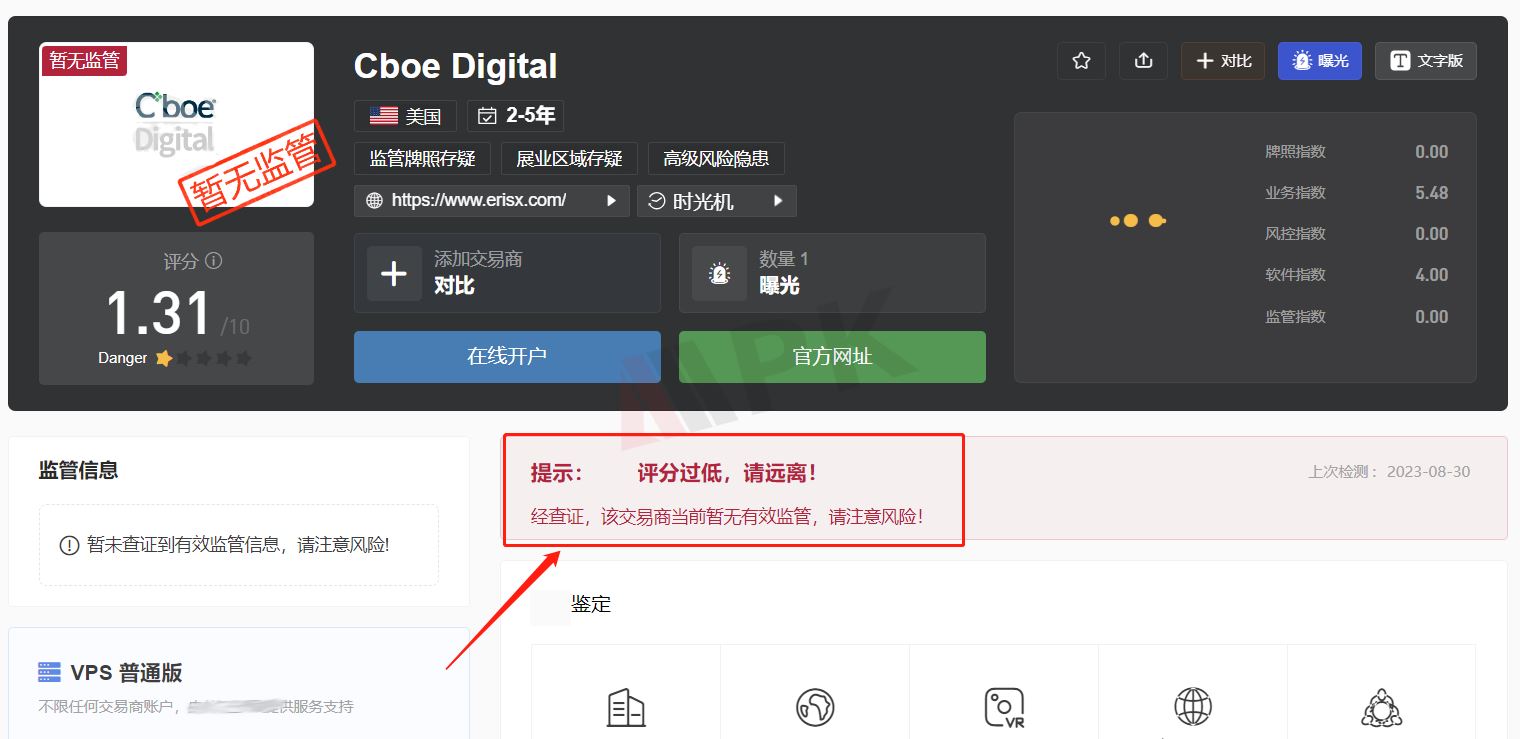
Task: Click the 上次检测 2023-08-30 date
Action: coord(1389,472)
